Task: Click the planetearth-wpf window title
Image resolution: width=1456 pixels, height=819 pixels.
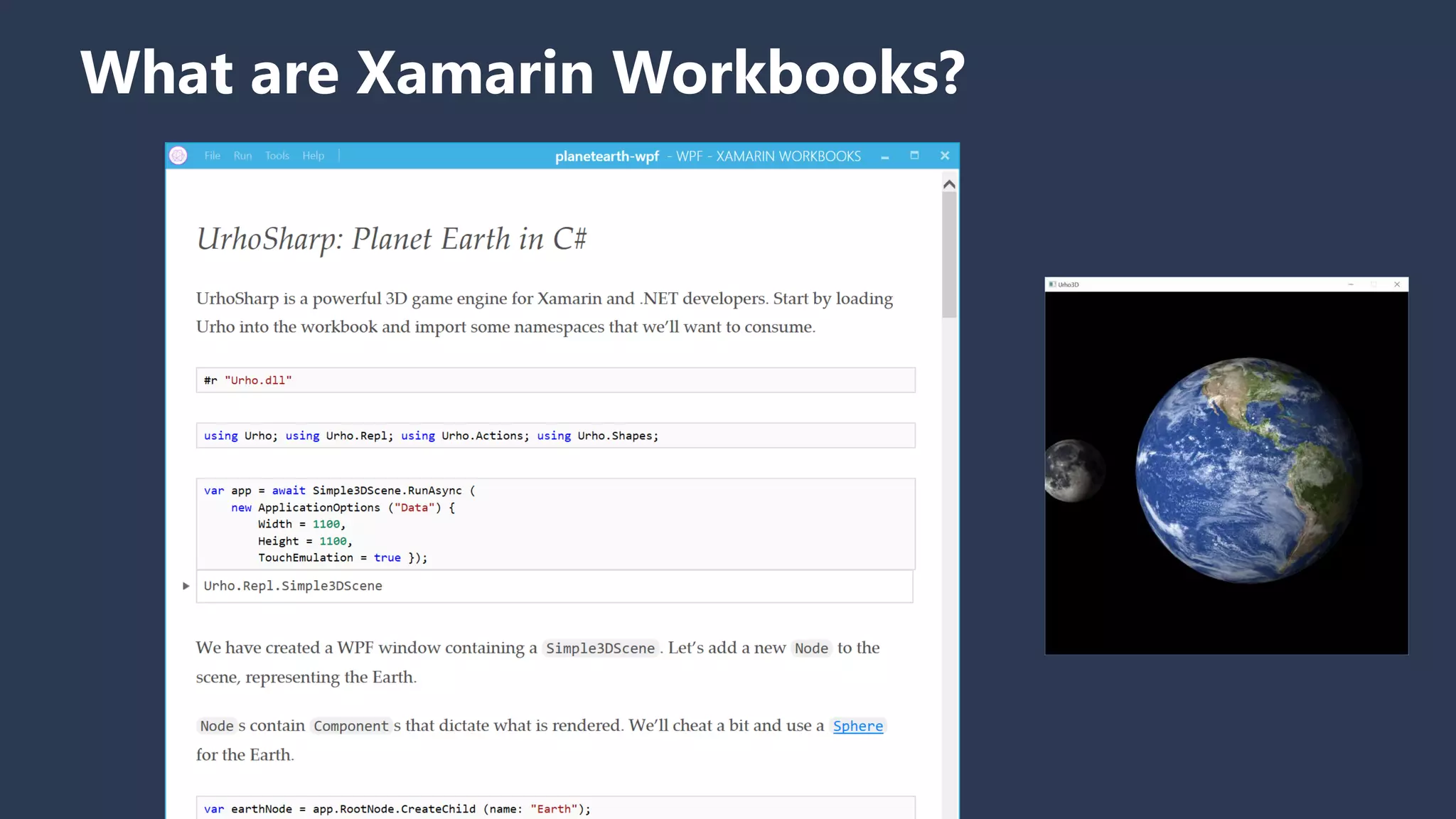Action: [x=607, y=156]
